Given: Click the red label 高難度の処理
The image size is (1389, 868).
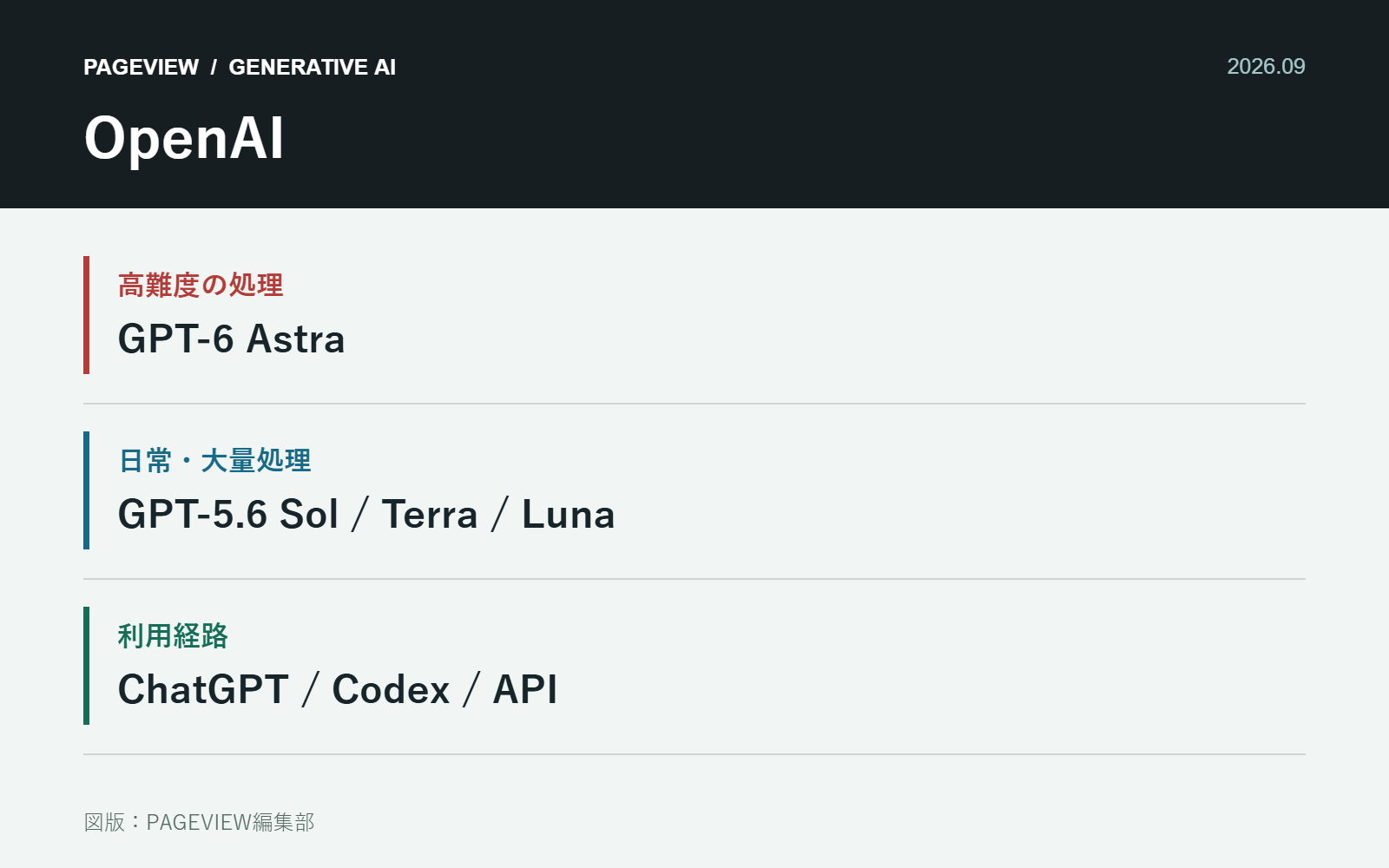Looking at the screenshot, I should tap(201, 285).
